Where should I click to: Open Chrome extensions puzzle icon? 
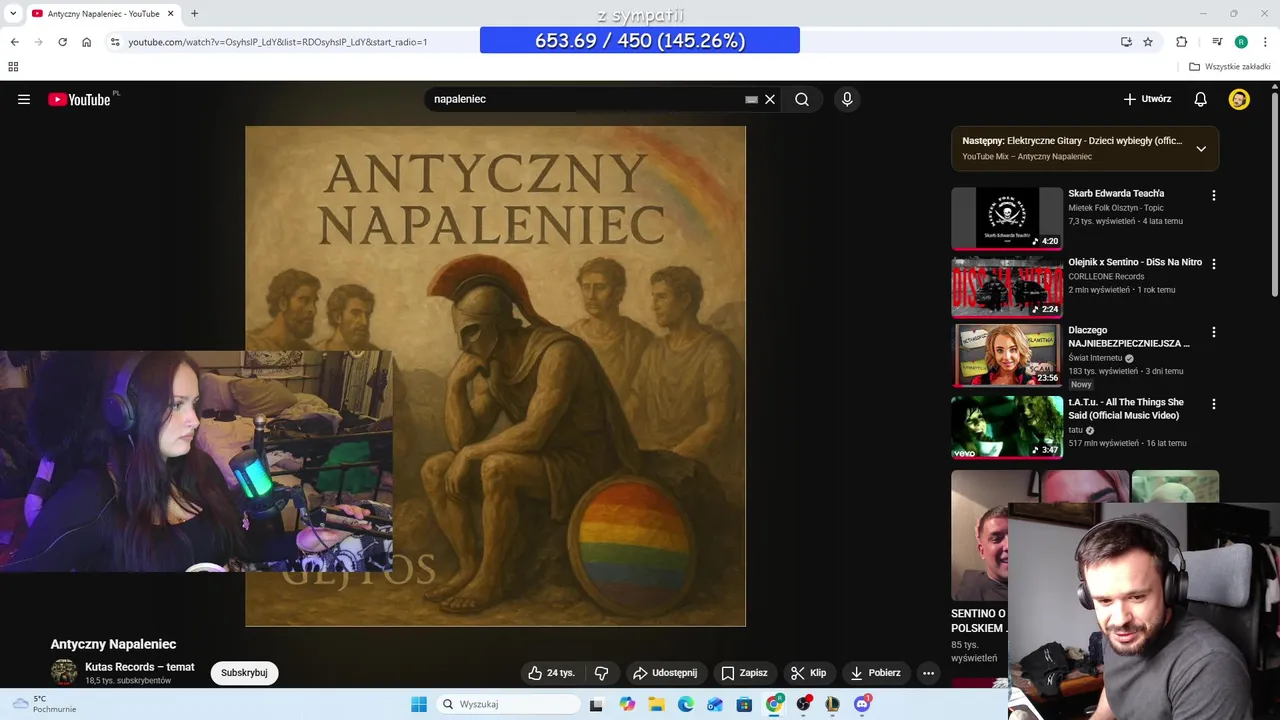click(1182, 42)
